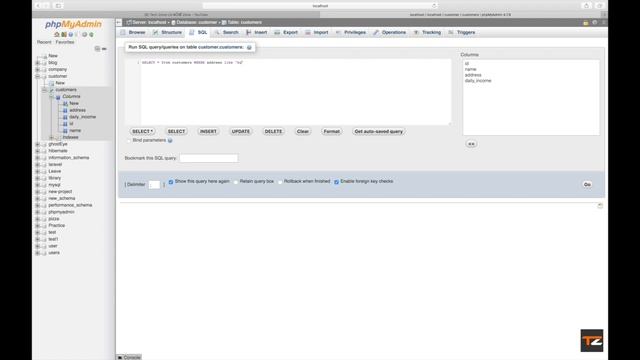The width and height of the screenshot is (640, 360).
Task: Click the small icon at the results area right edge
Action: pos(600,205)
